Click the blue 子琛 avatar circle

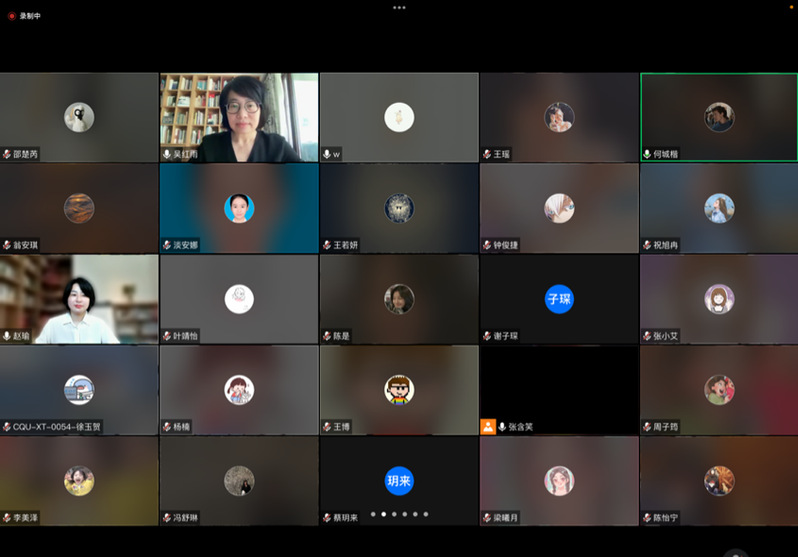point(559,299)
